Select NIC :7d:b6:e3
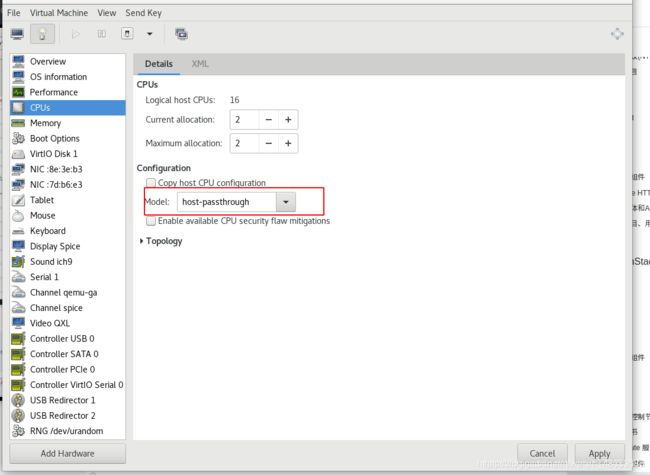This screenshot has height=475, width=650. [68, 184]
